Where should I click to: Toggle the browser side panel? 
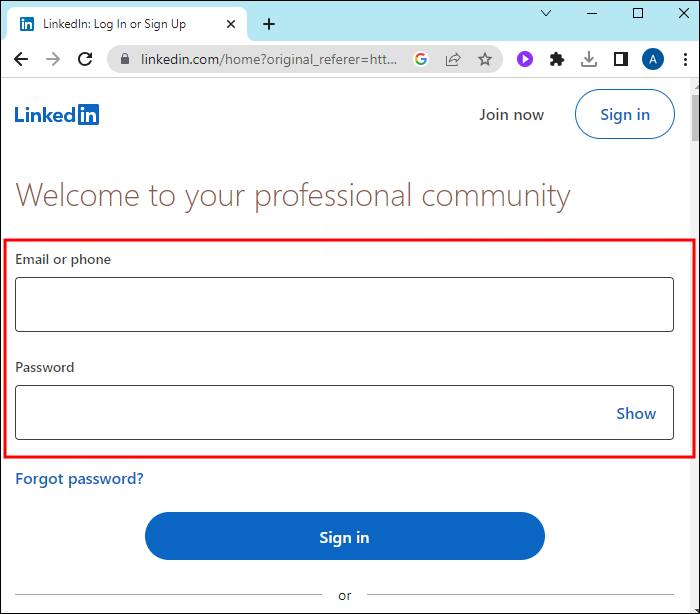click(x=621, y=59)
